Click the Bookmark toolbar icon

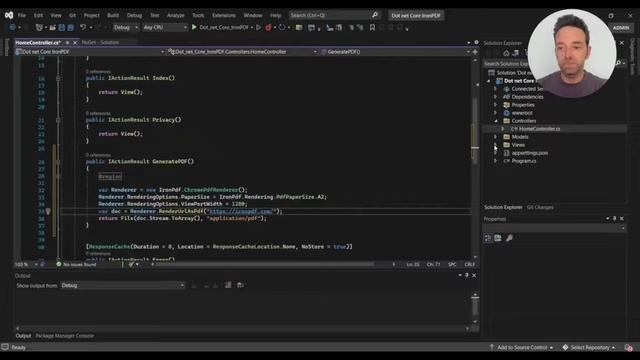[x=372, y=27]
